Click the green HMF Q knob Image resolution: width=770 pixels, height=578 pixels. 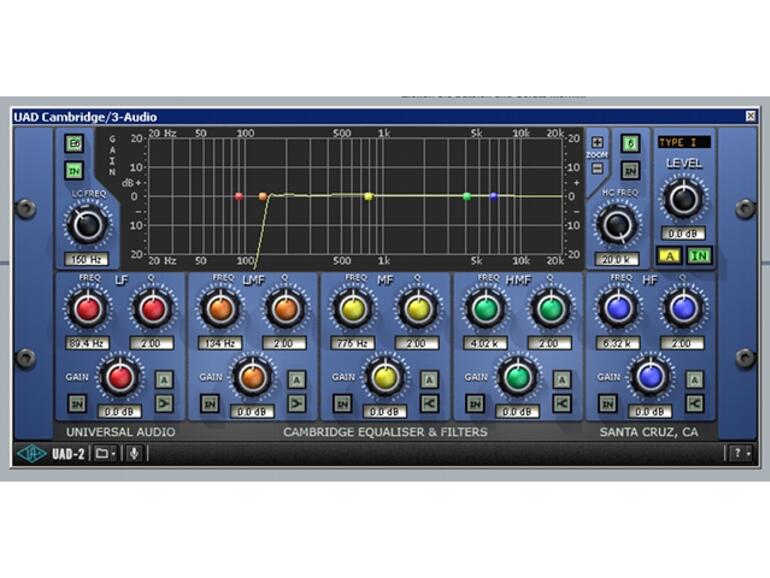point(551,309)
